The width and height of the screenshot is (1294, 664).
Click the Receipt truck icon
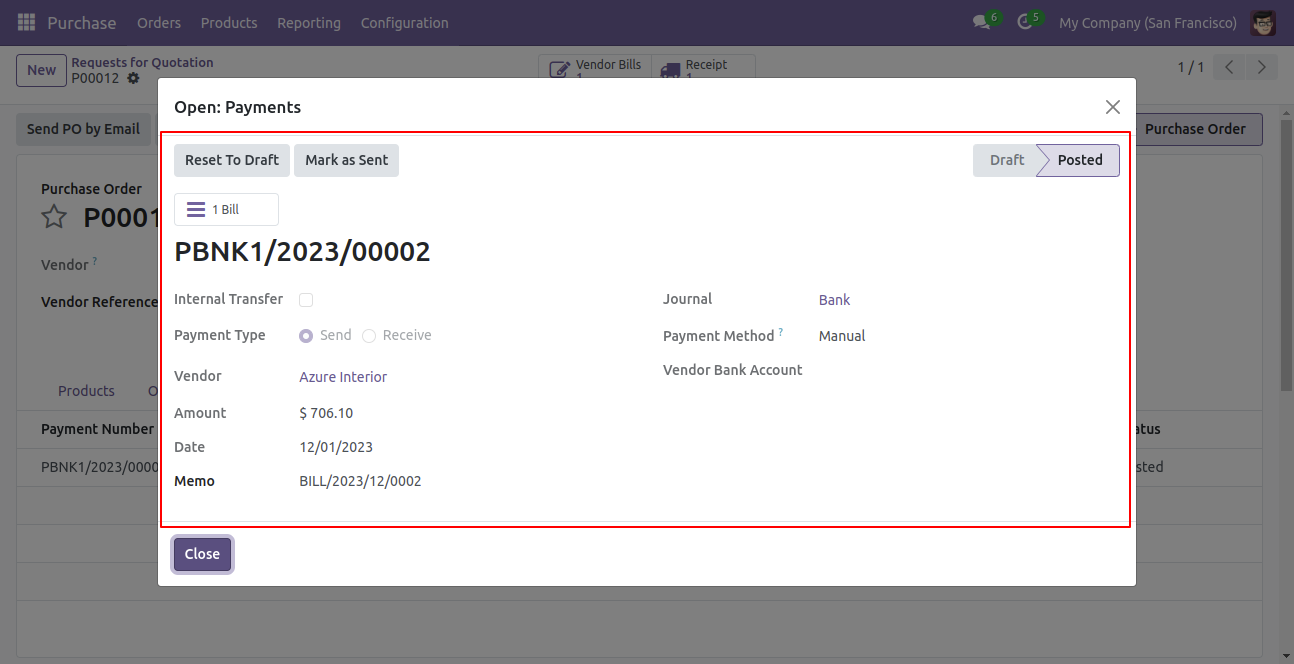tap(670, 70)
